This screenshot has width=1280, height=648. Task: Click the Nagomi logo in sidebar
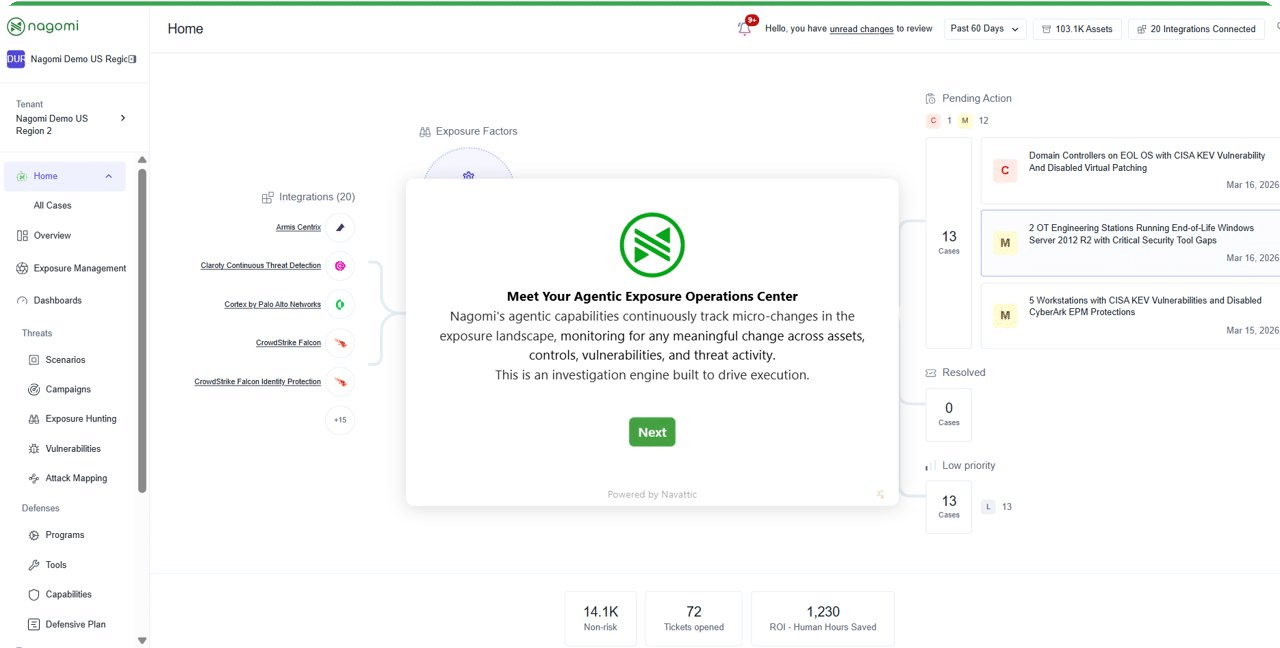[45, 26]
